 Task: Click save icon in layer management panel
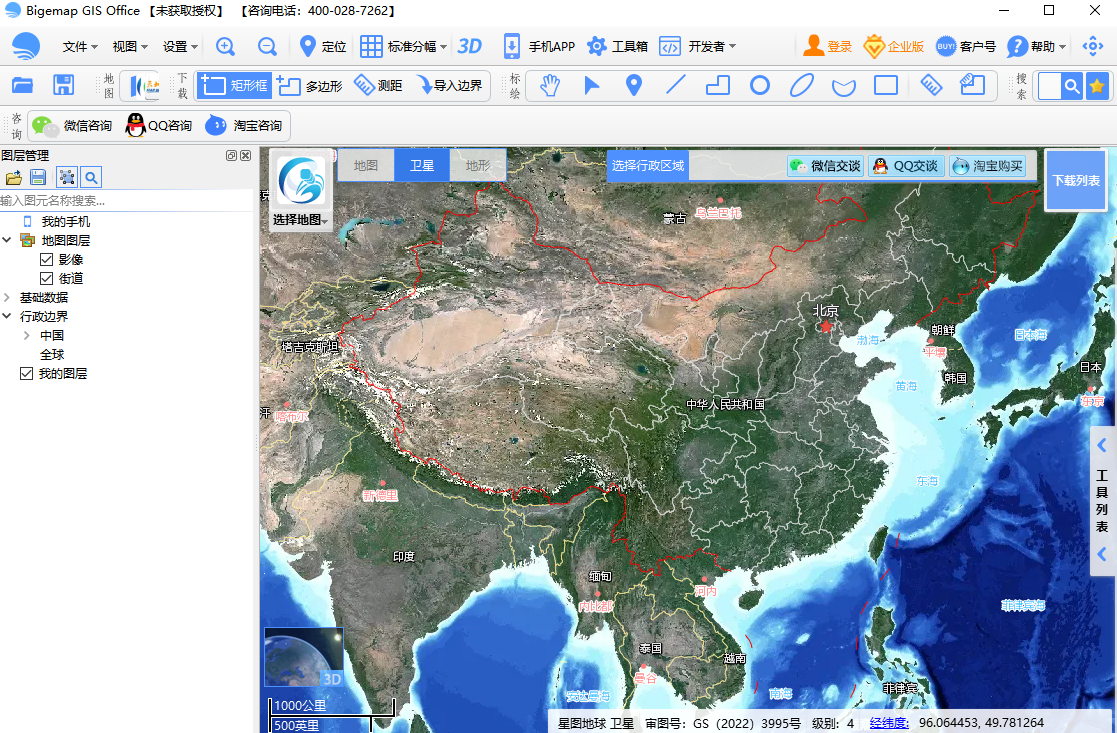38,177
